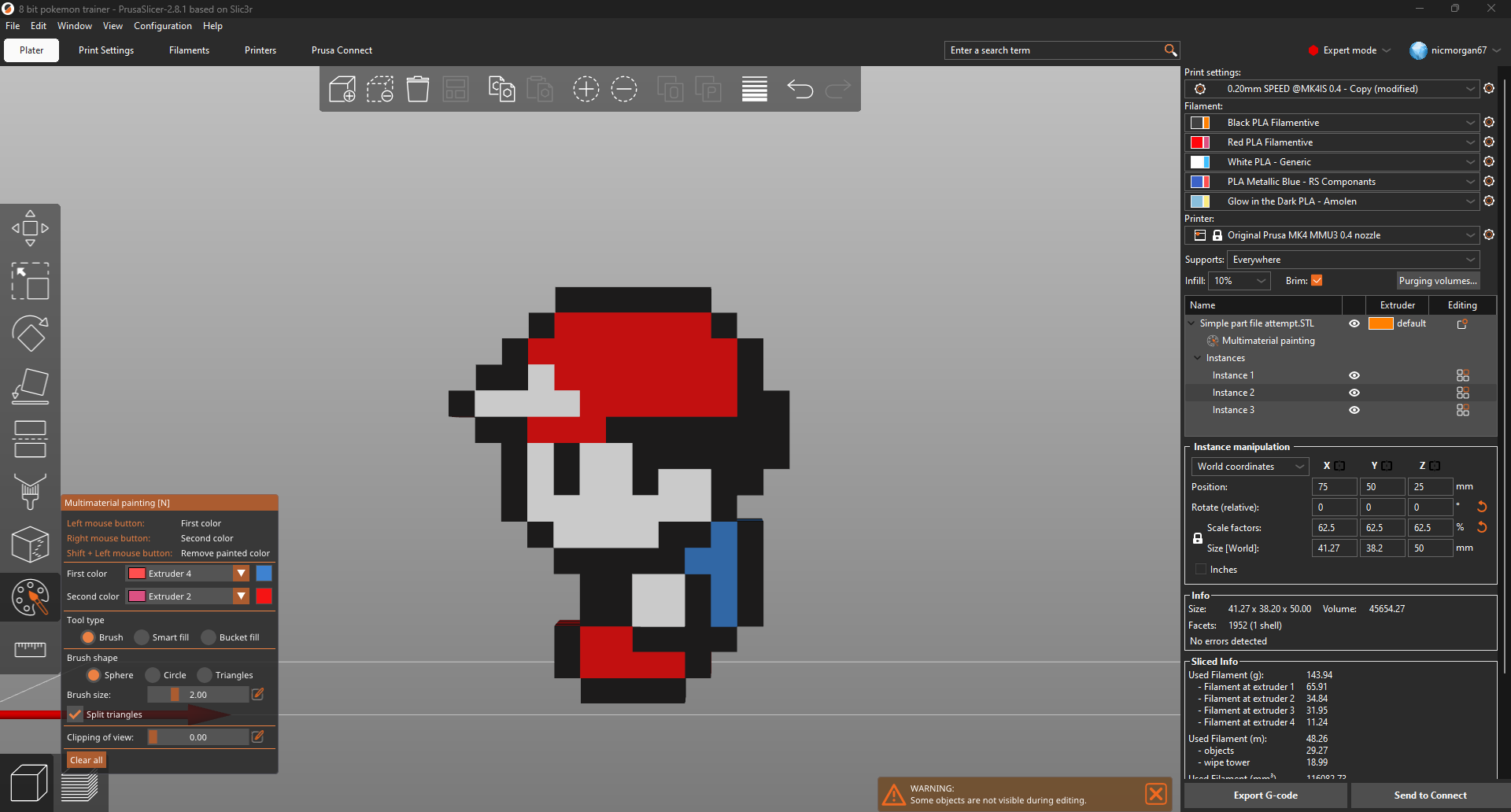The height and width of the screenshot is (812, 1511).
Task: Select the Cut tool icon
Action: point(30,439)
